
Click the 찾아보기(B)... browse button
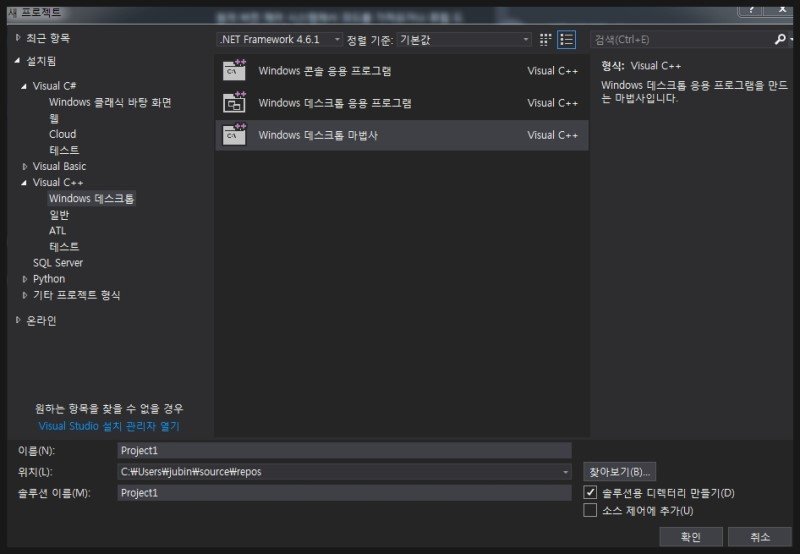click(619, 472)
